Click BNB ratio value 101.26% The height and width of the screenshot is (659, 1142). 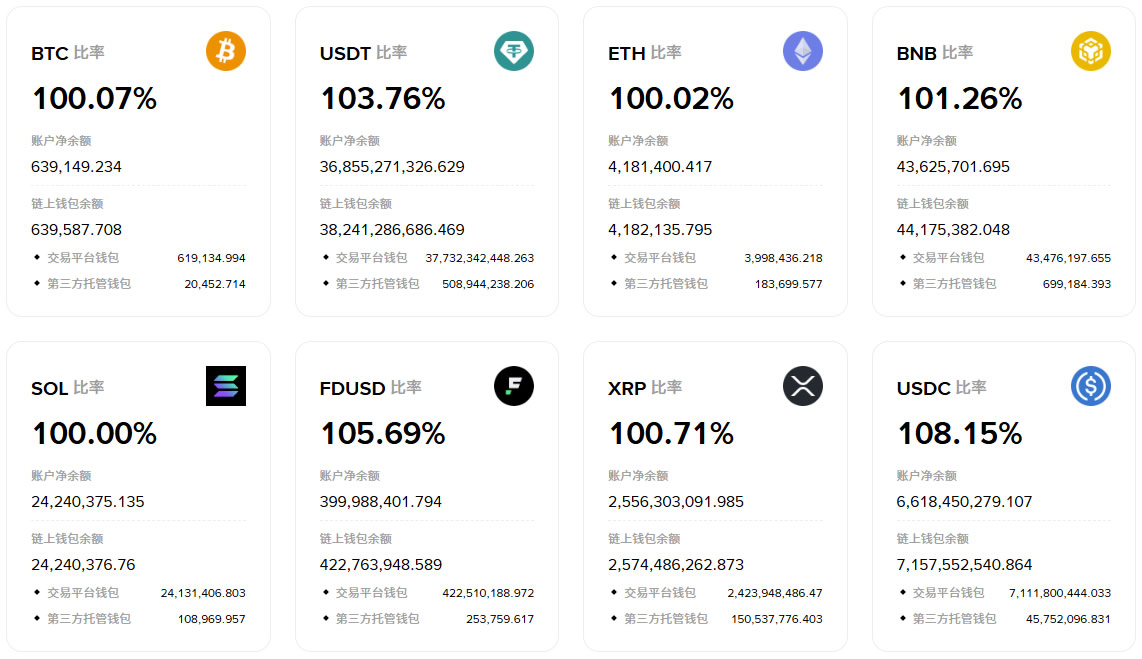(959, 99)
